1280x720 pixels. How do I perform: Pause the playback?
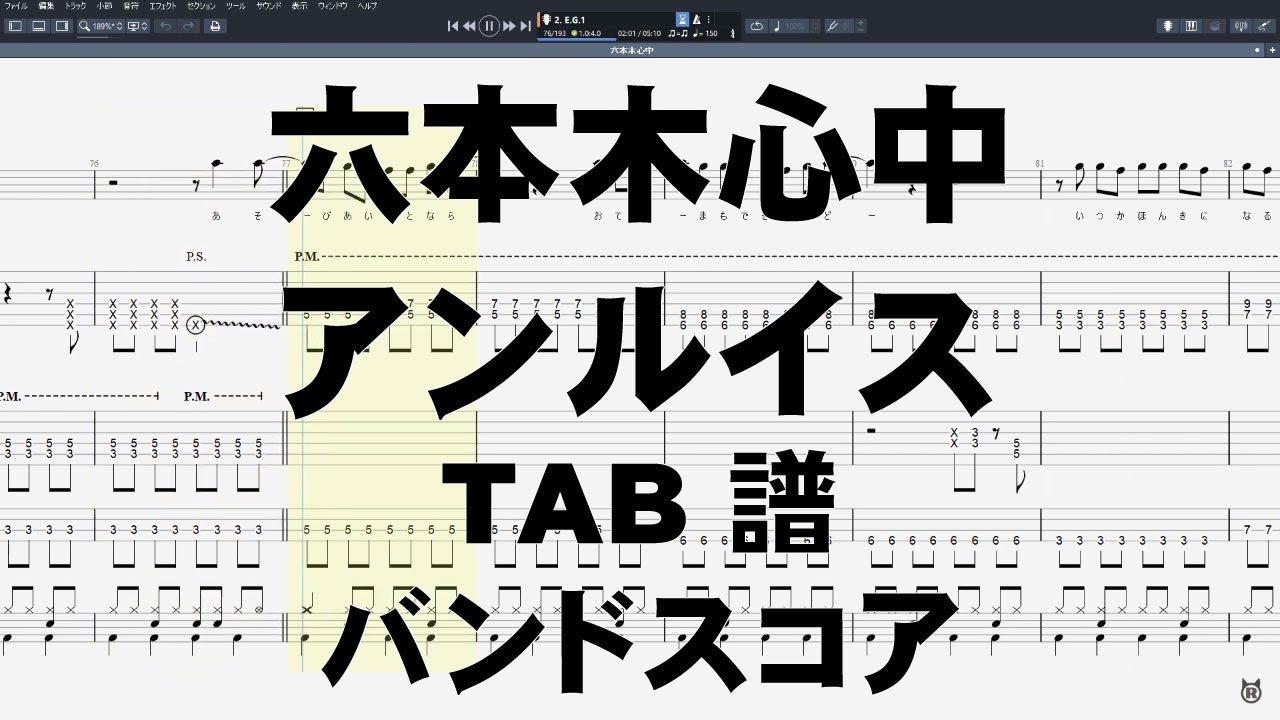coord(489,26)
